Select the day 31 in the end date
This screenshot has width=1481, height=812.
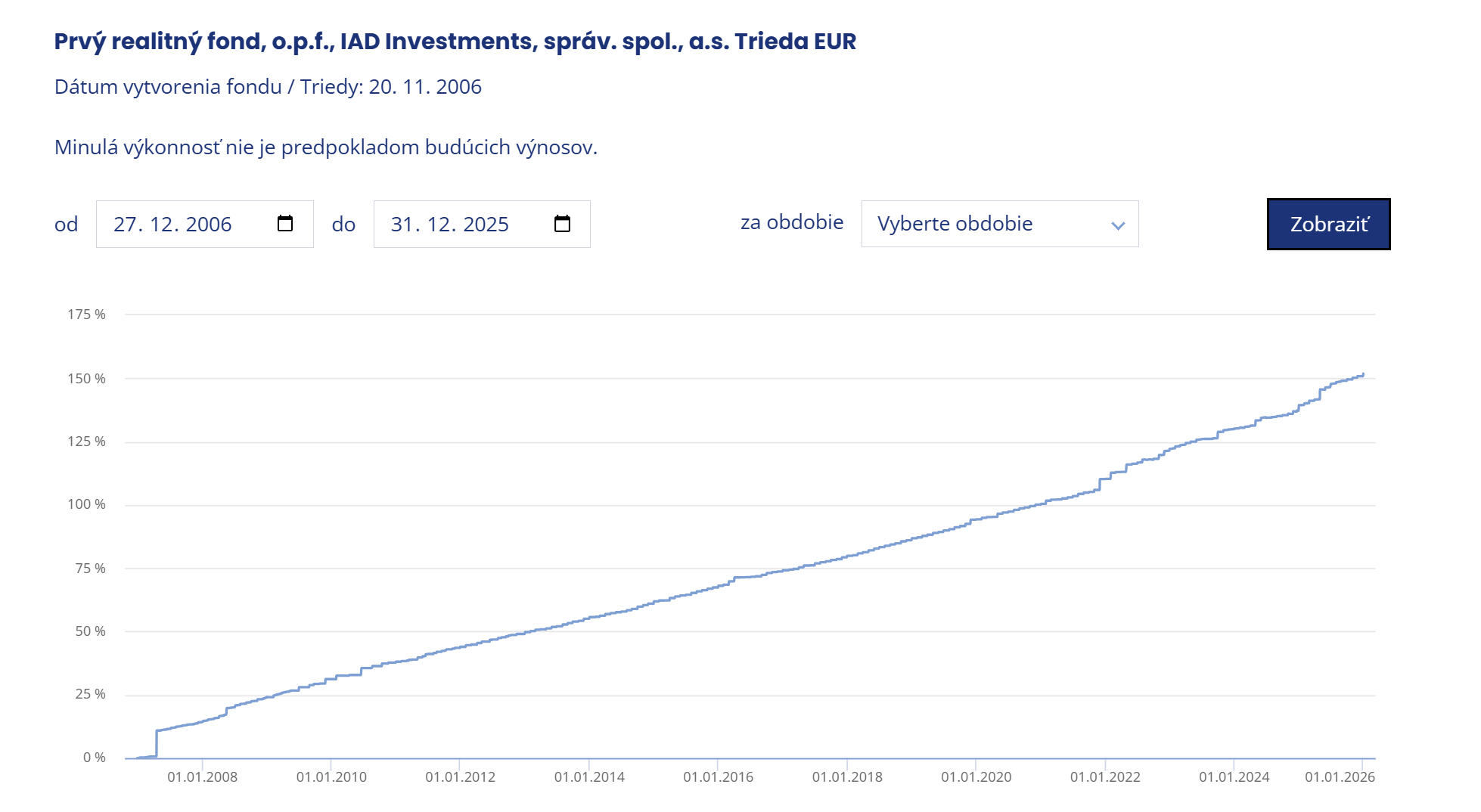(x=402, y=225)
